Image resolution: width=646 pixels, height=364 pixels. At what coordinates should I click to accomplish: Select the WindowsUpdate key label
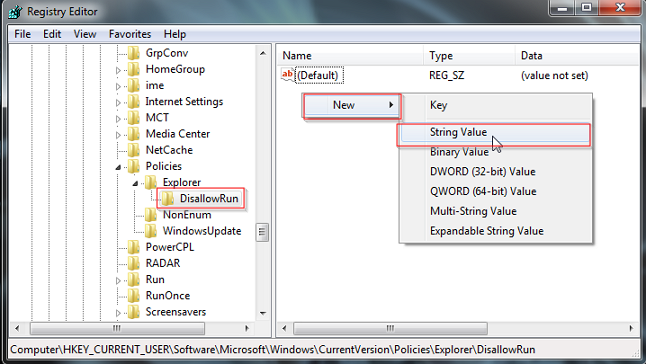[202, 231]
